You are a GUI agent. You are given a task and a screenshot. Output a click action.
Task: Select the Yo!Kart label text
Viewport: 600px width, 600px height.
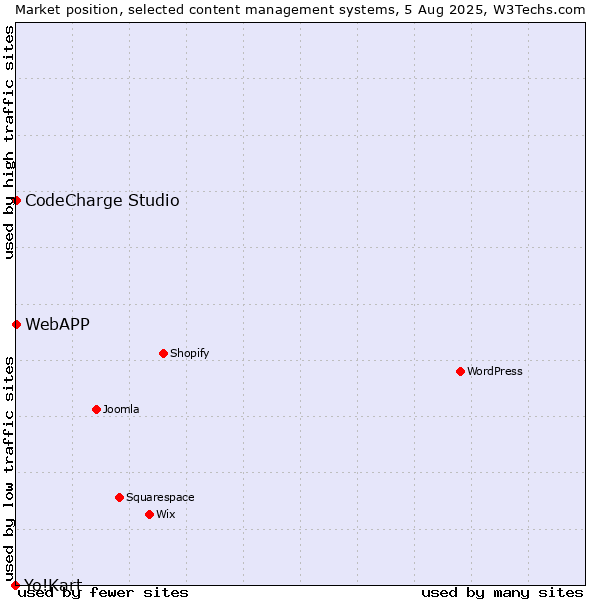click(53, 584)
